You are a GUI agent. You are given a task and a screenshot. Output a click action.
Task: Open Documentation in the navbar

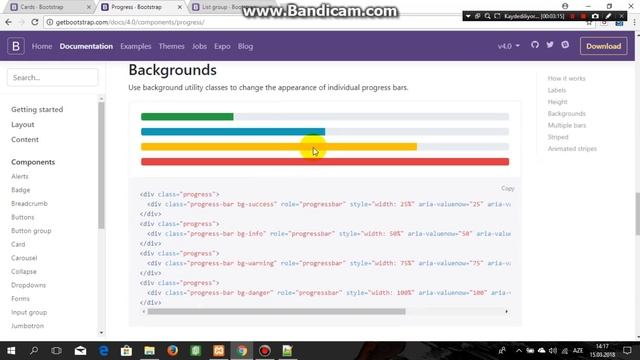pyautogui.click(x=86, y=46)
